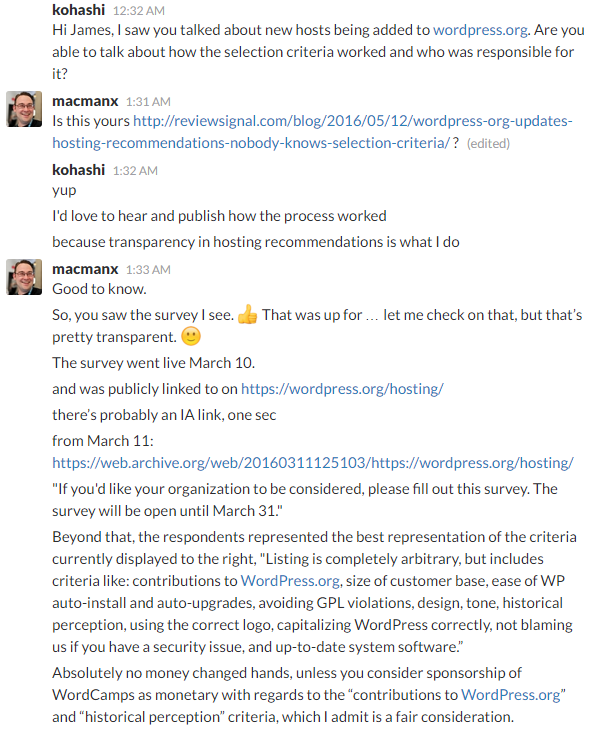Click macmanx avatar beside the 1:33 AM message

pyautogui.click(x=24, y=277)
